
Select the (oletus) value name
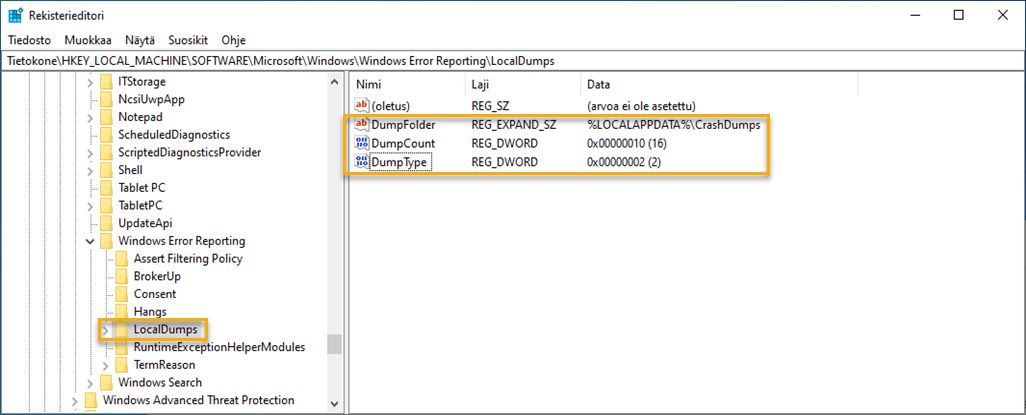391,105
